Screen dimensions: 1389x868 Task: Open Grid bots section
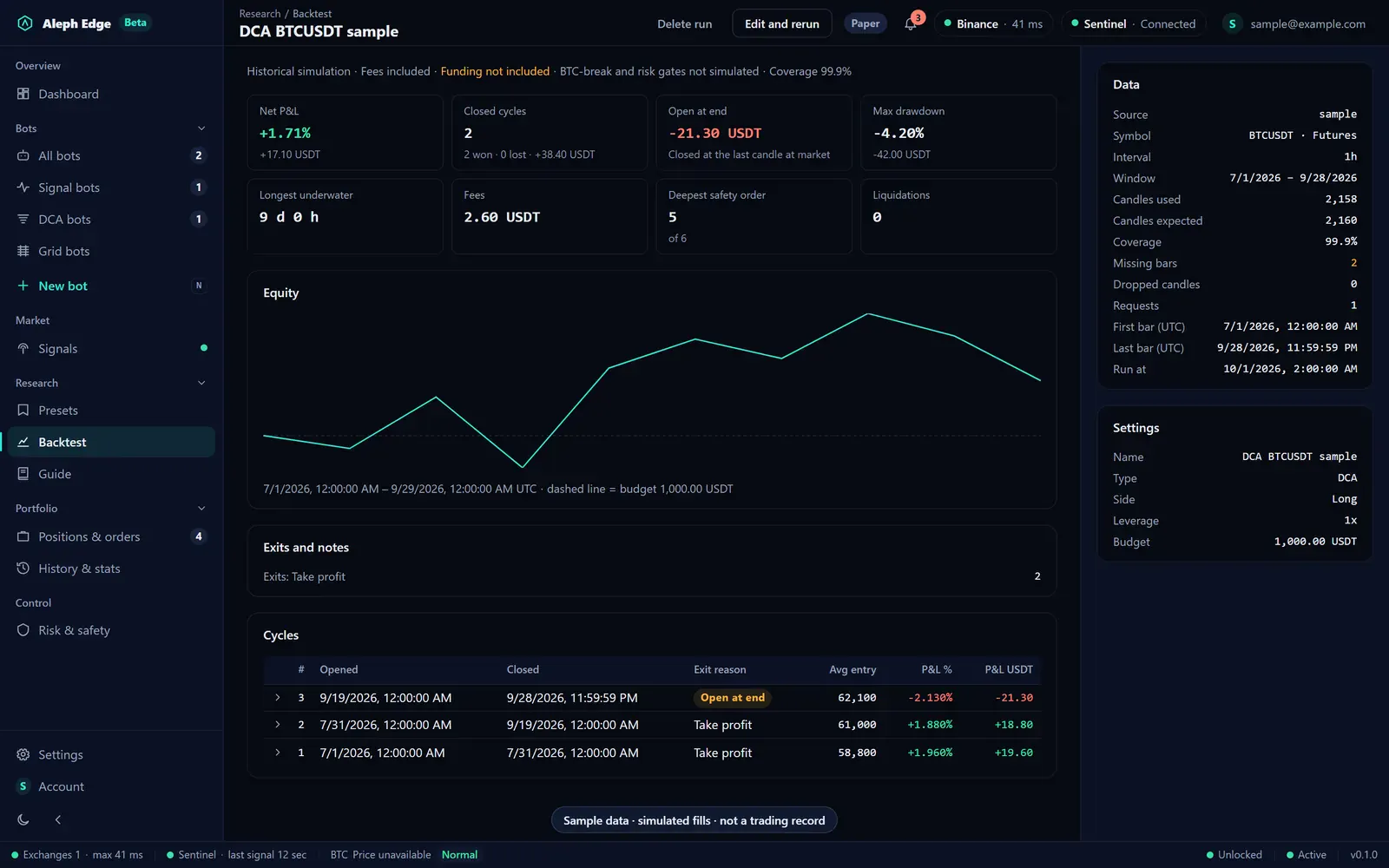[111, 252]
